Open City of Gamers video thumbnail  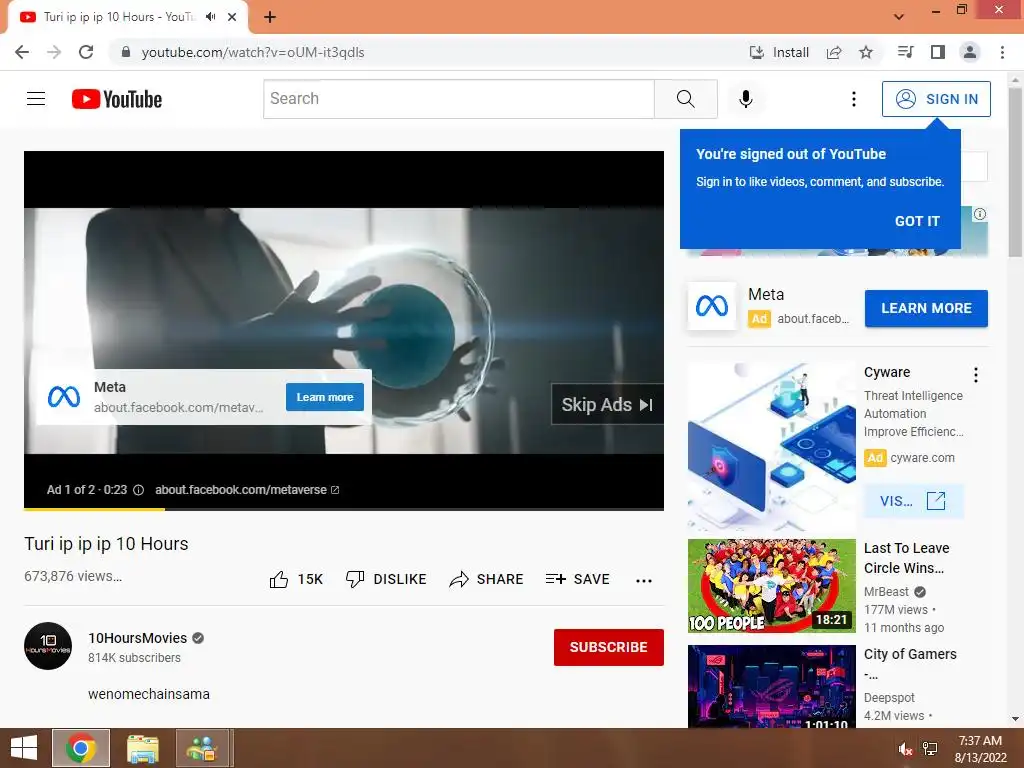771,686
